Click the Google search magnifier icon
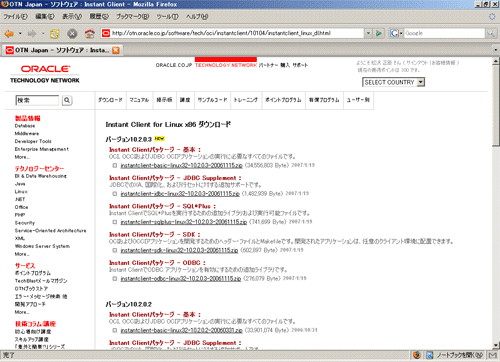This screenshot has width=500, height=362. point(491,33)
